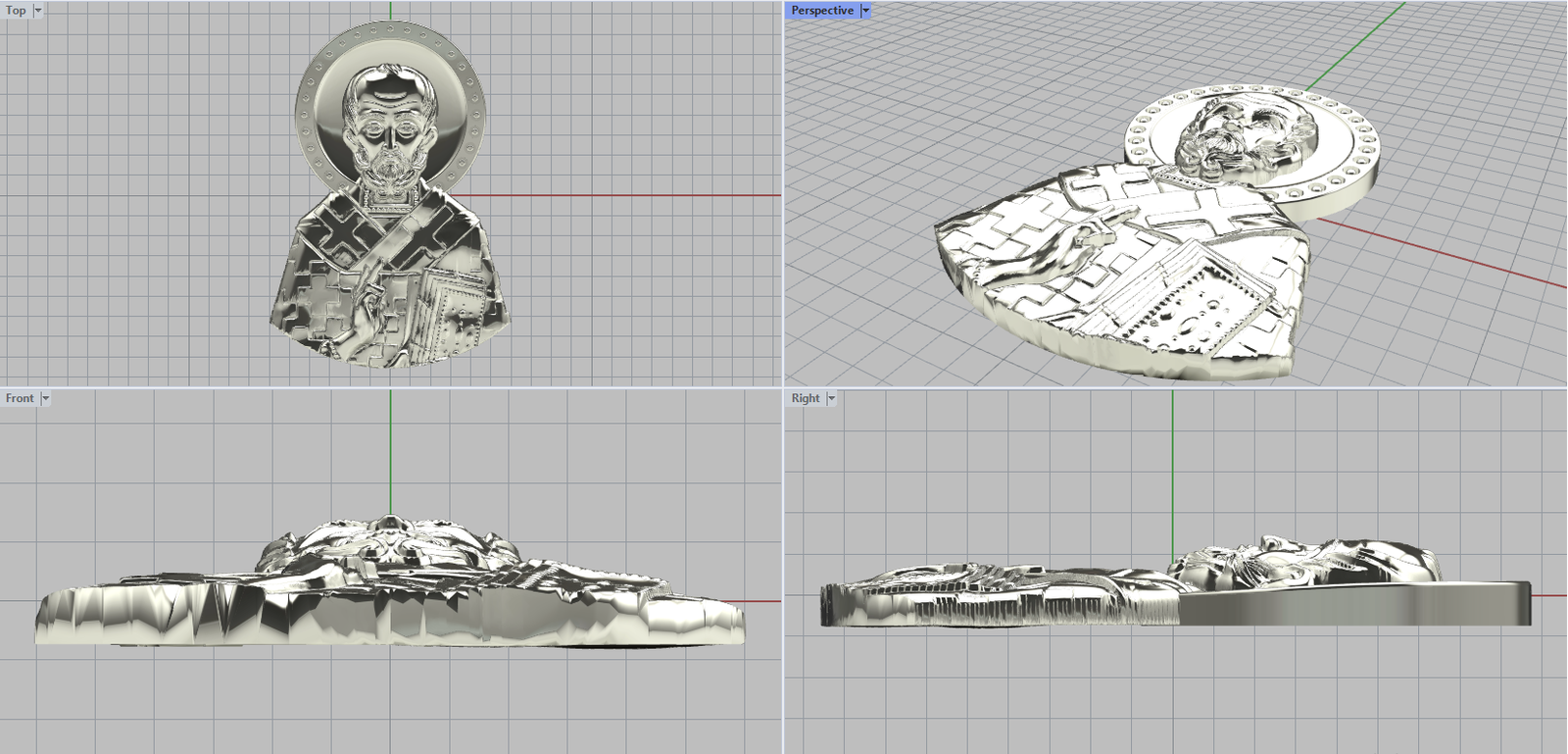Expand the Perspective viewport menu arrow
Viewport: 1568px width, 754px height.
865,11
